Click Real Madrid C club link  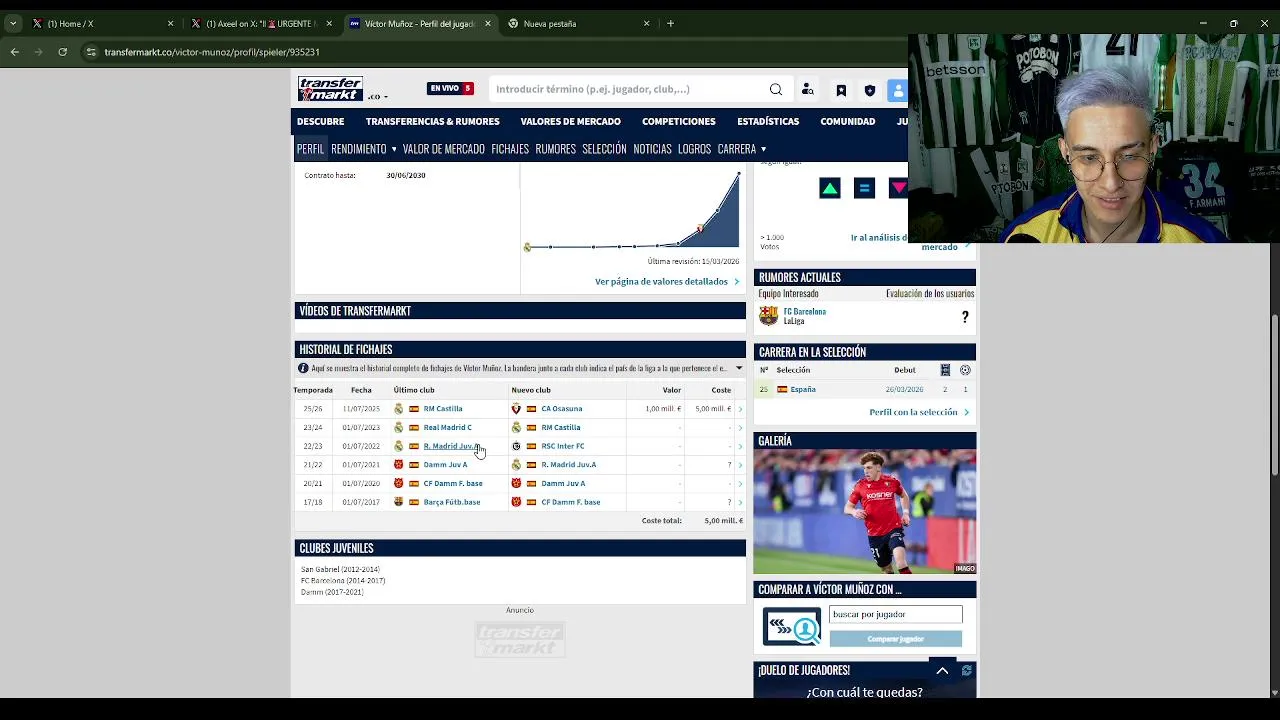click(x=447, y=428)
